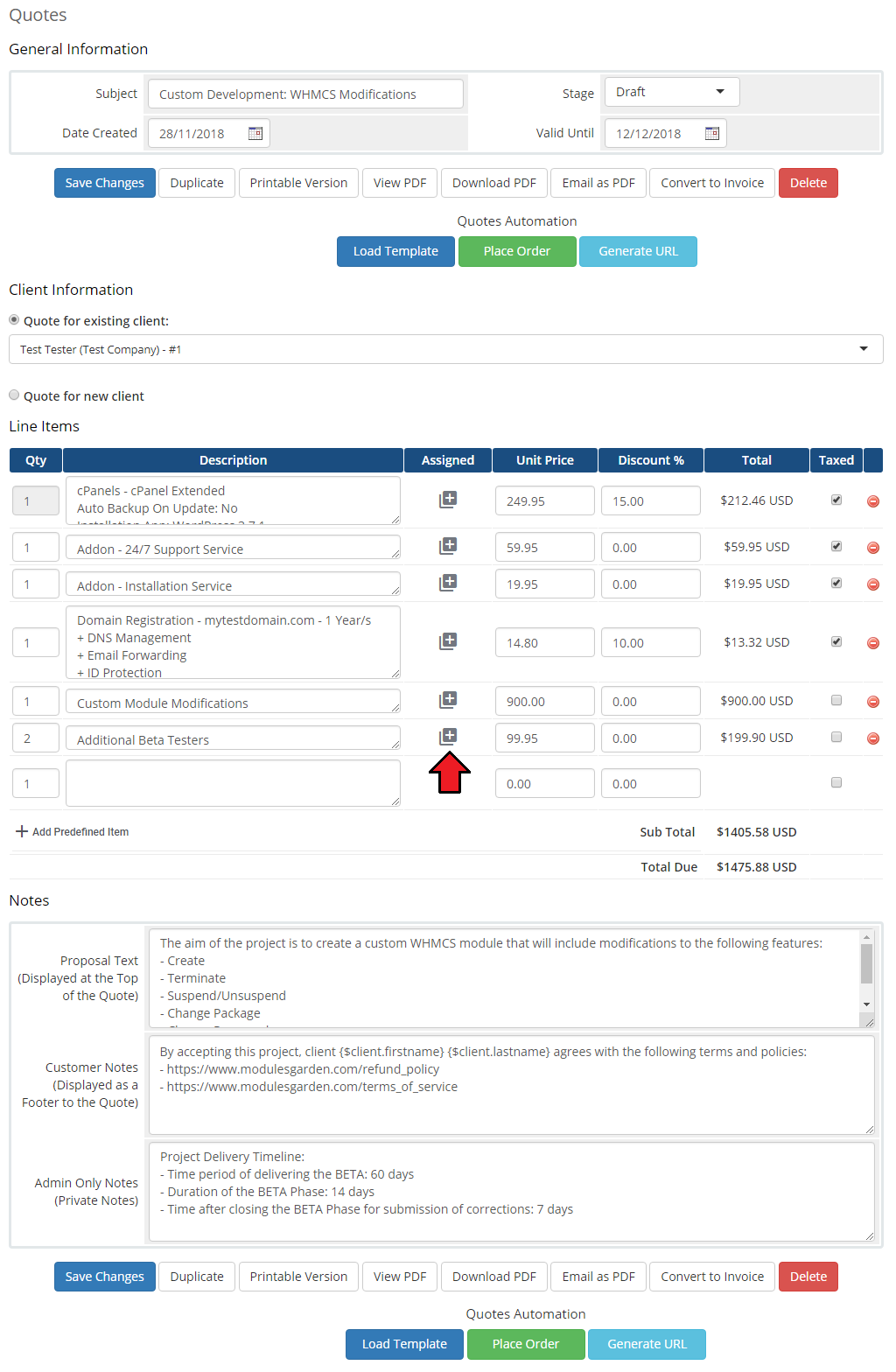Click the top Duplicate button

(x=197, y=183)
